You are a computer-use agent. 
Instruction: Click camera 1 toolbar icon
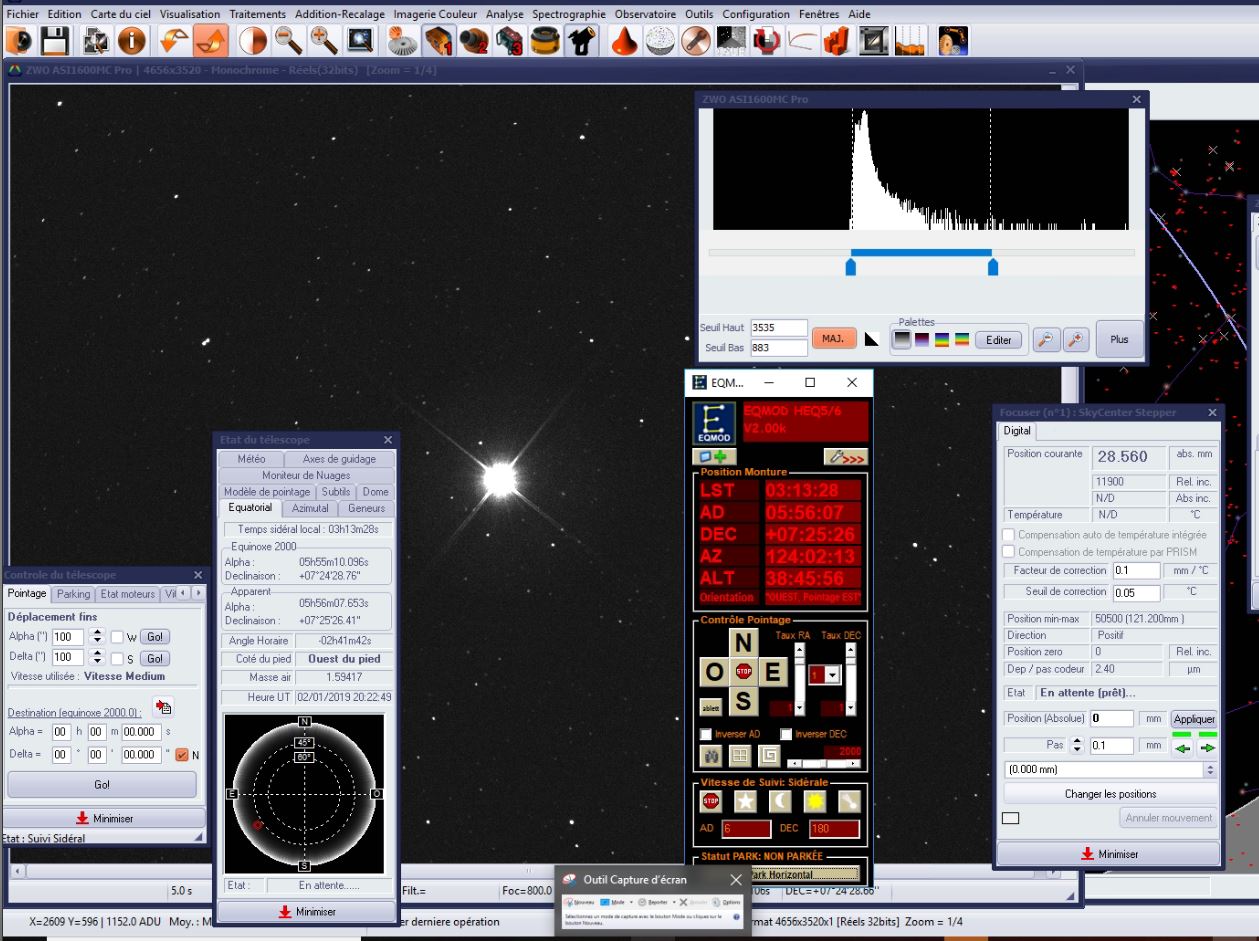click(437, 41)
